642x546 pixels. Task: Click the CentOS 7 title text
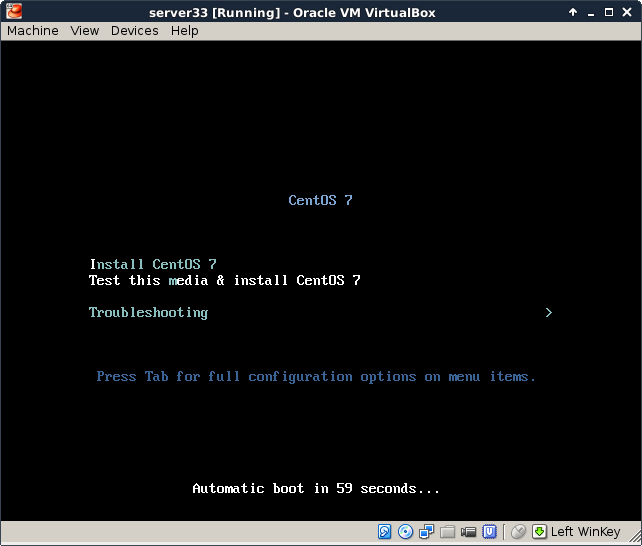320,200
